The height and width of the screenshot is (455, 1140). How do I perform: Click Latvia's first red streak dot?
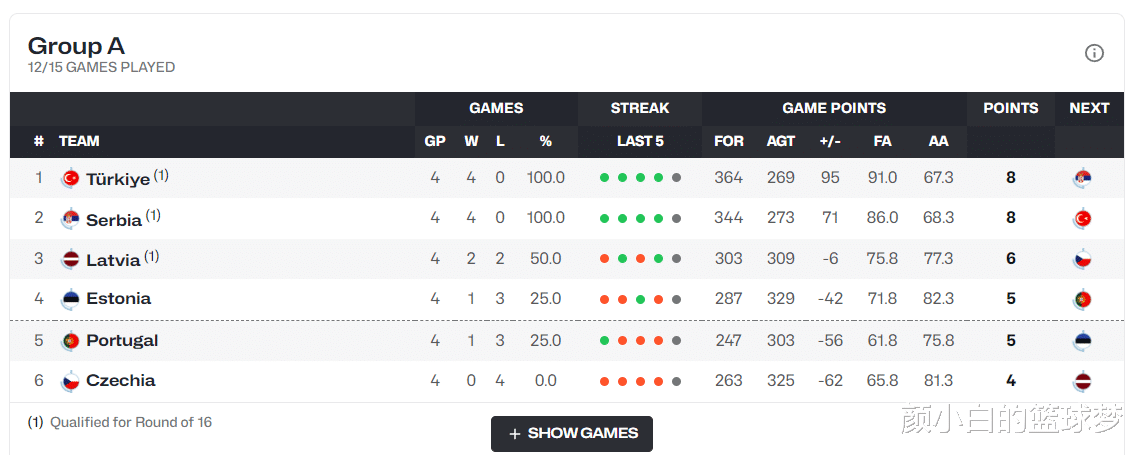pyautogui.click(x=604, y=259)
